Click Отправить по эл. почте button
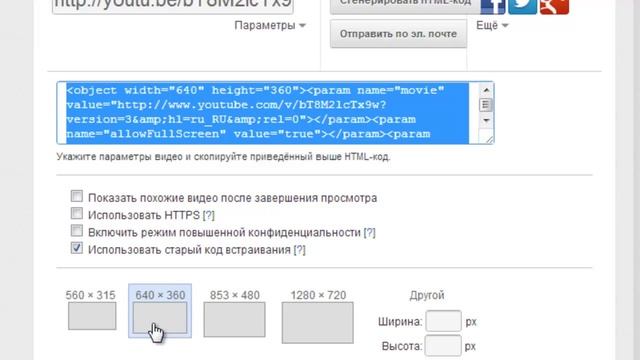 coord(398,34)
